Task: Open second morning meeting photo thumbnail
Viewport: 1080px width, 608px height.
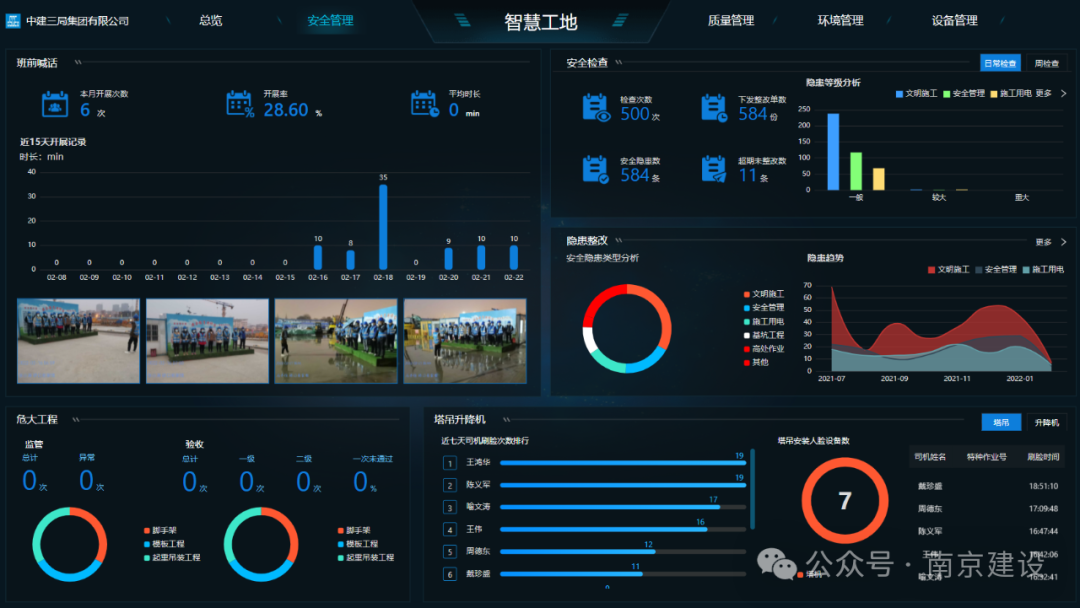Action: pos(207,341)
